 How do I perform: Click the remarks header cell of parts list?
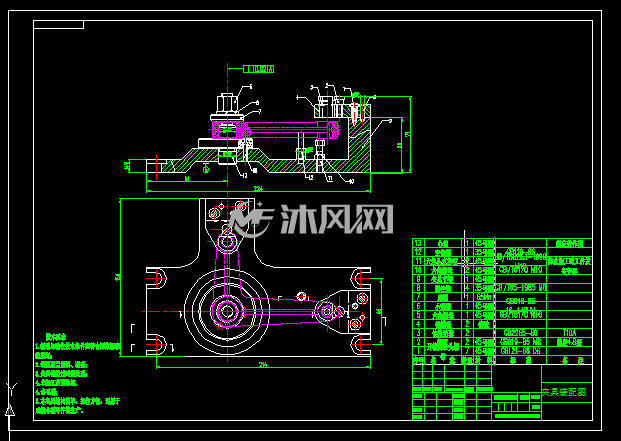click(569, 360)
